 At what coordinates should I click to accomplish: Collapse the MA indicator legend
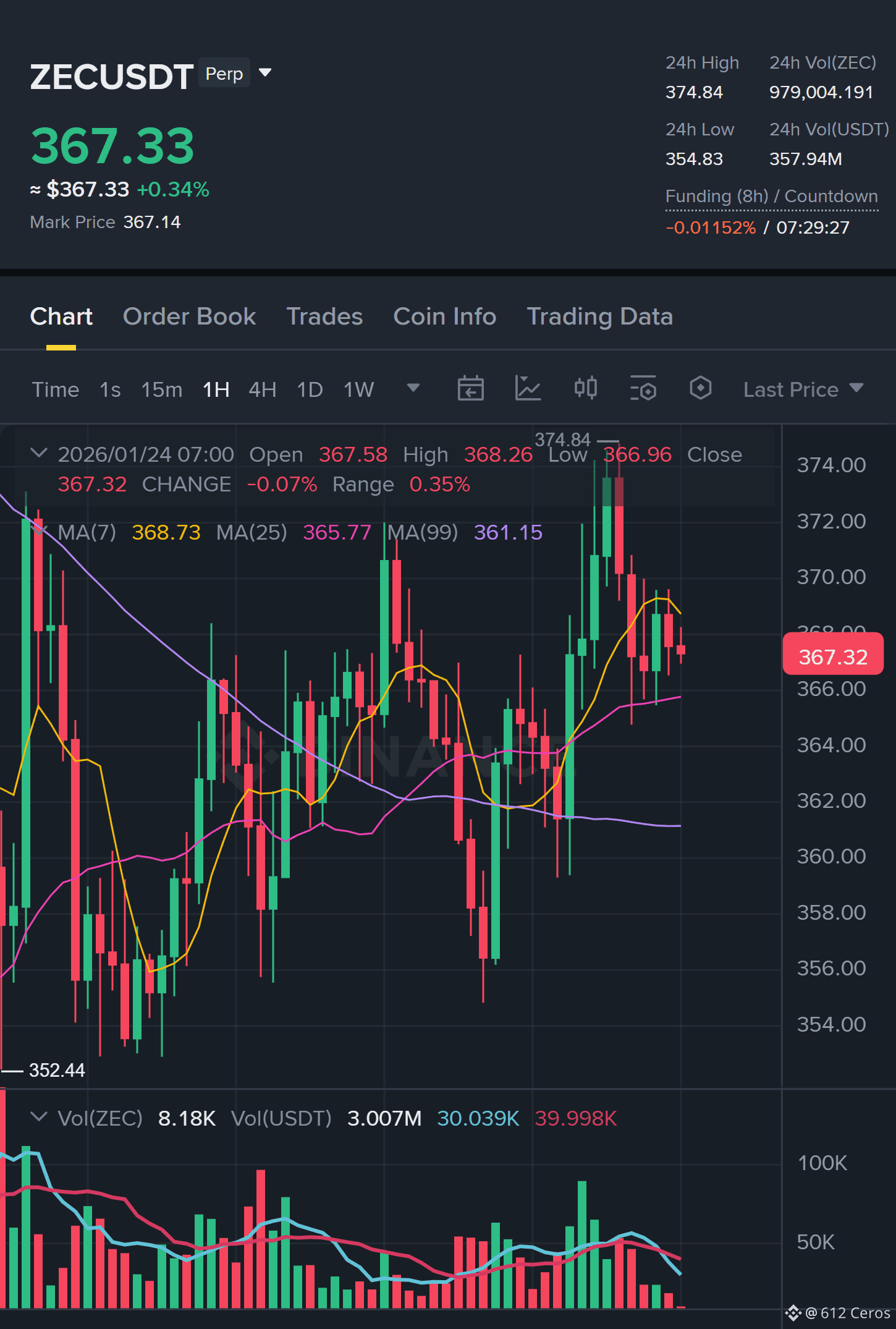[39, 530]
